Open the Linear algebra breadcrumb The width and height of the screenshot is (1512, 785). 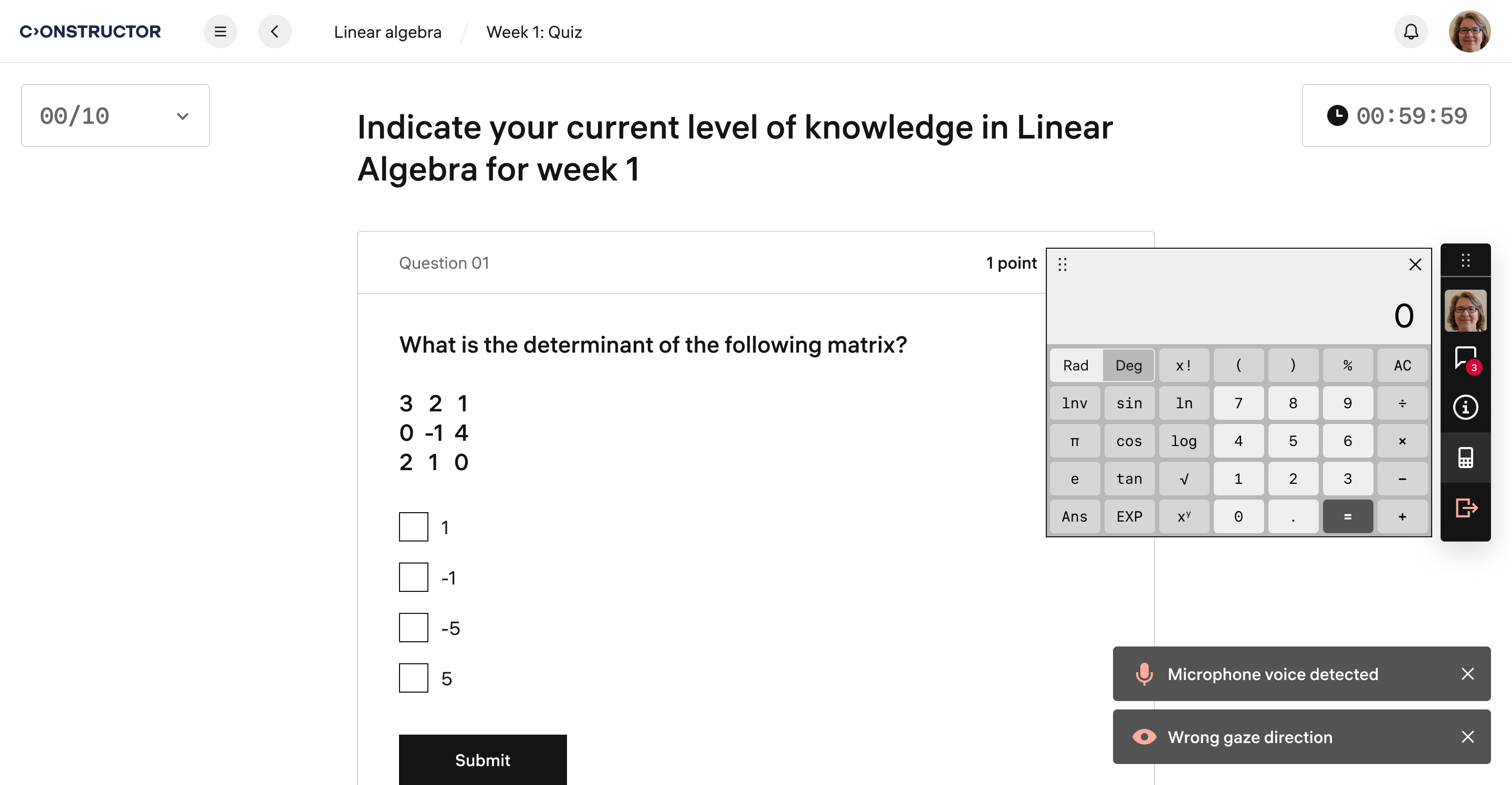coord(387,31)
